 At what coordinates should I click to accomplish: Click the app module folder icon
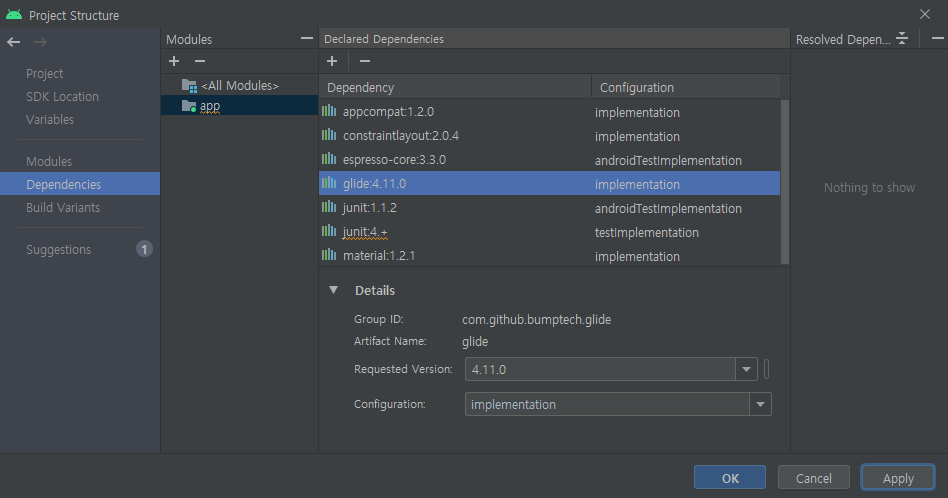(x=189, y=106)
